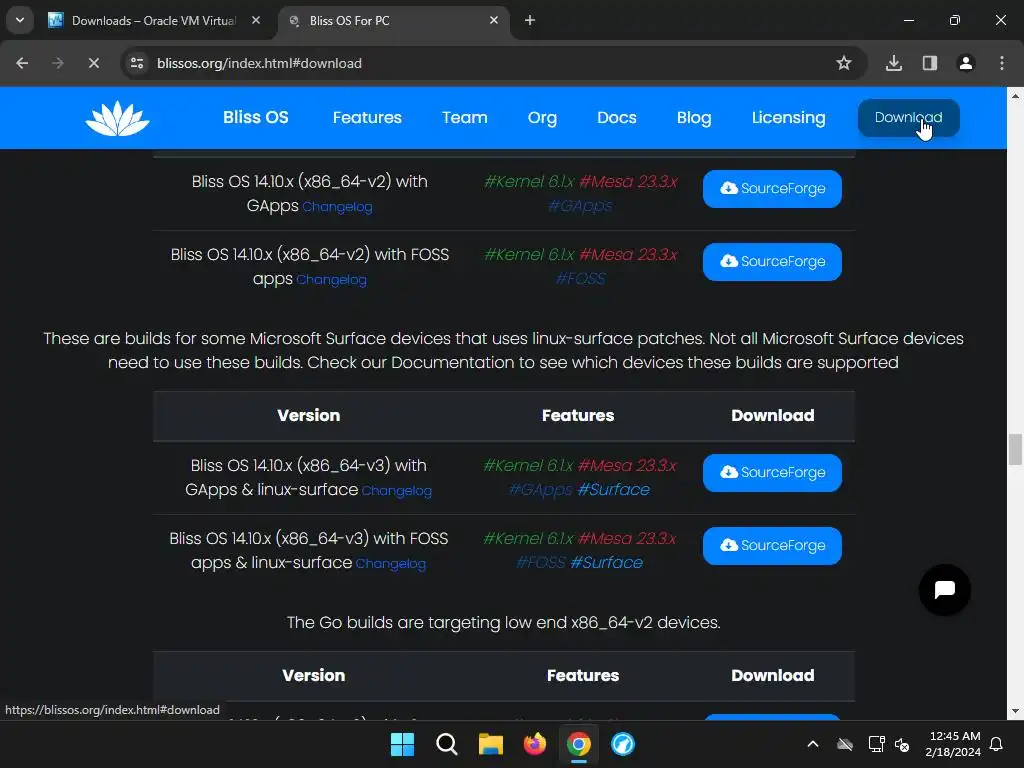Open Licensing nav menu item
1024x768 pixels.
pos(788,118)
